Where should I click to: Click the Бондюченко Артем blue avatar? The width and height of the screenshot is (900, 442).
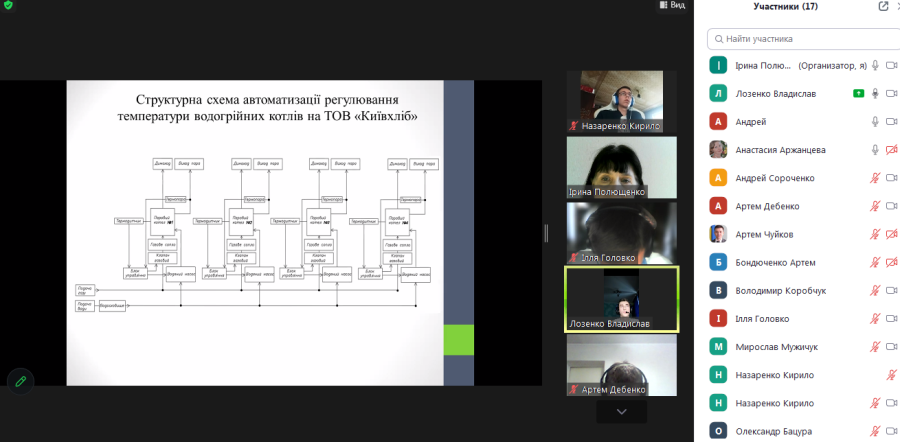(718, 262)
